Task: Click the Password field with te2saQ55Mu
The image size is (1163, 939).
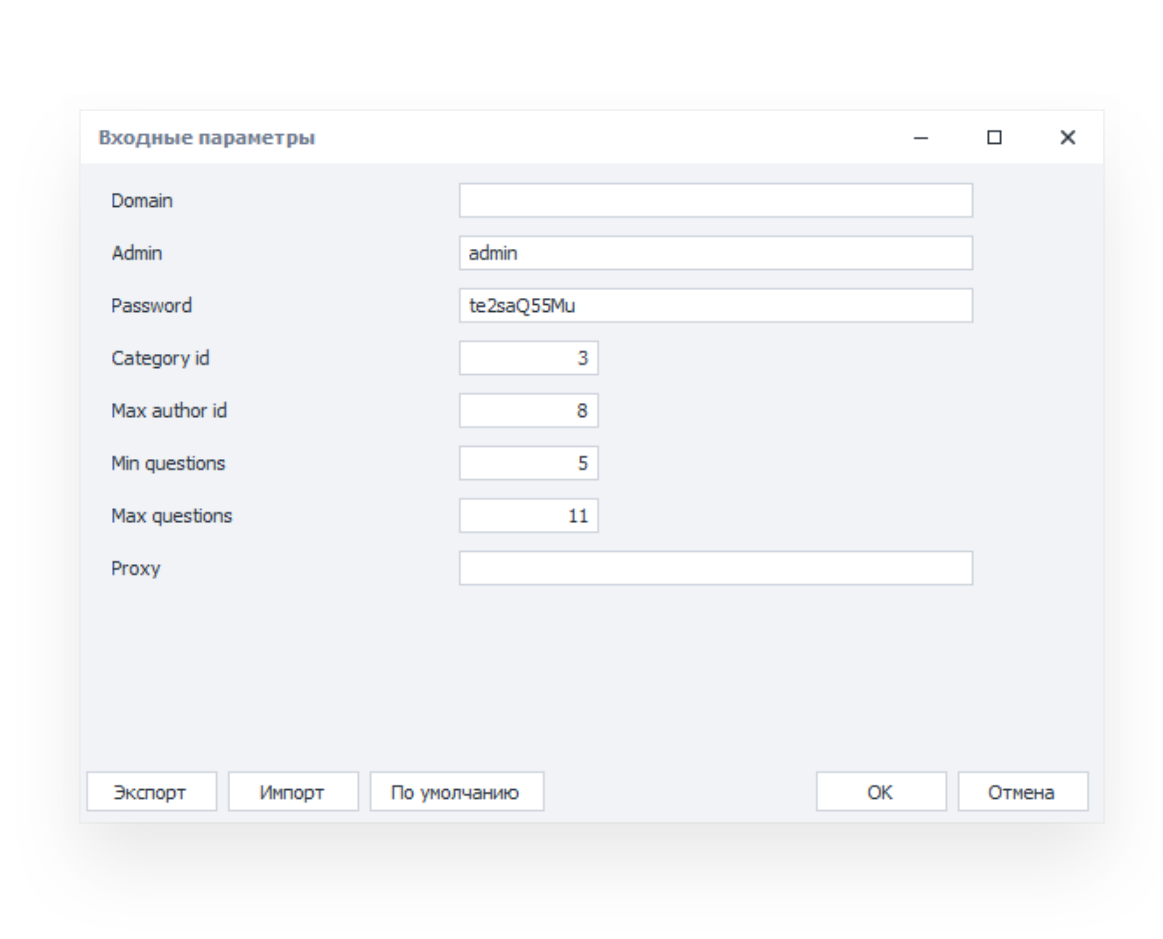Action: (x=715, y=306)
